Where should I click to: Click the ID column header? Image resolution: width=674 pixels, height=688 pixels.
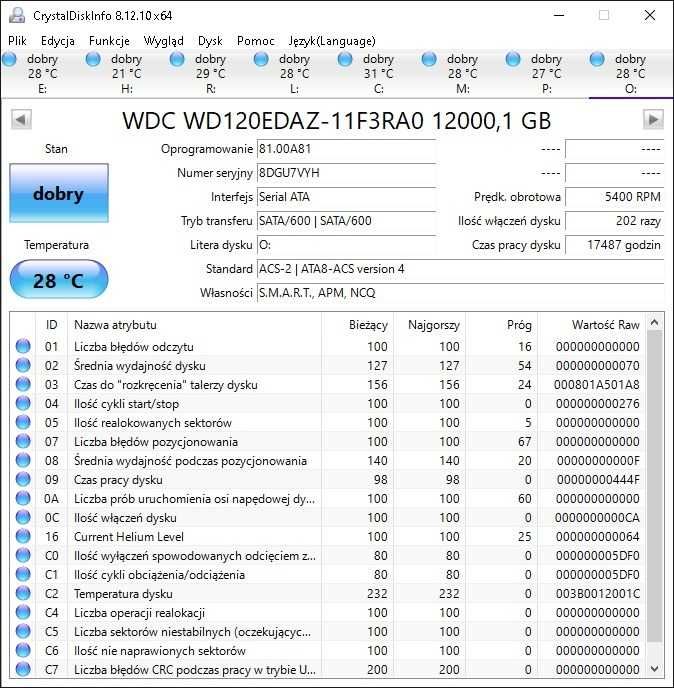51,325
